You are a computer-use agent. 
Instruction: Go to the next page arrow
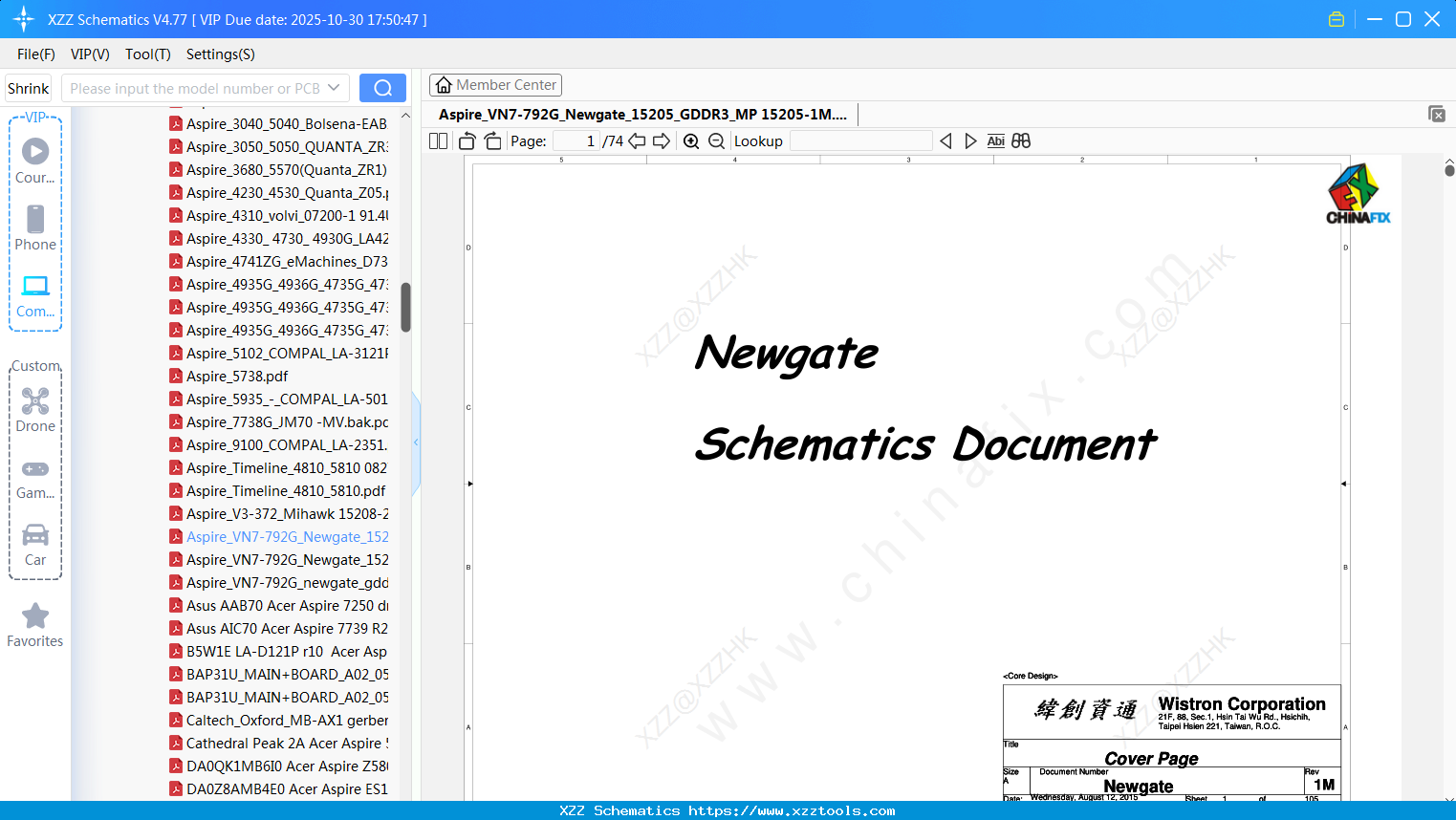tap(662, 141)
